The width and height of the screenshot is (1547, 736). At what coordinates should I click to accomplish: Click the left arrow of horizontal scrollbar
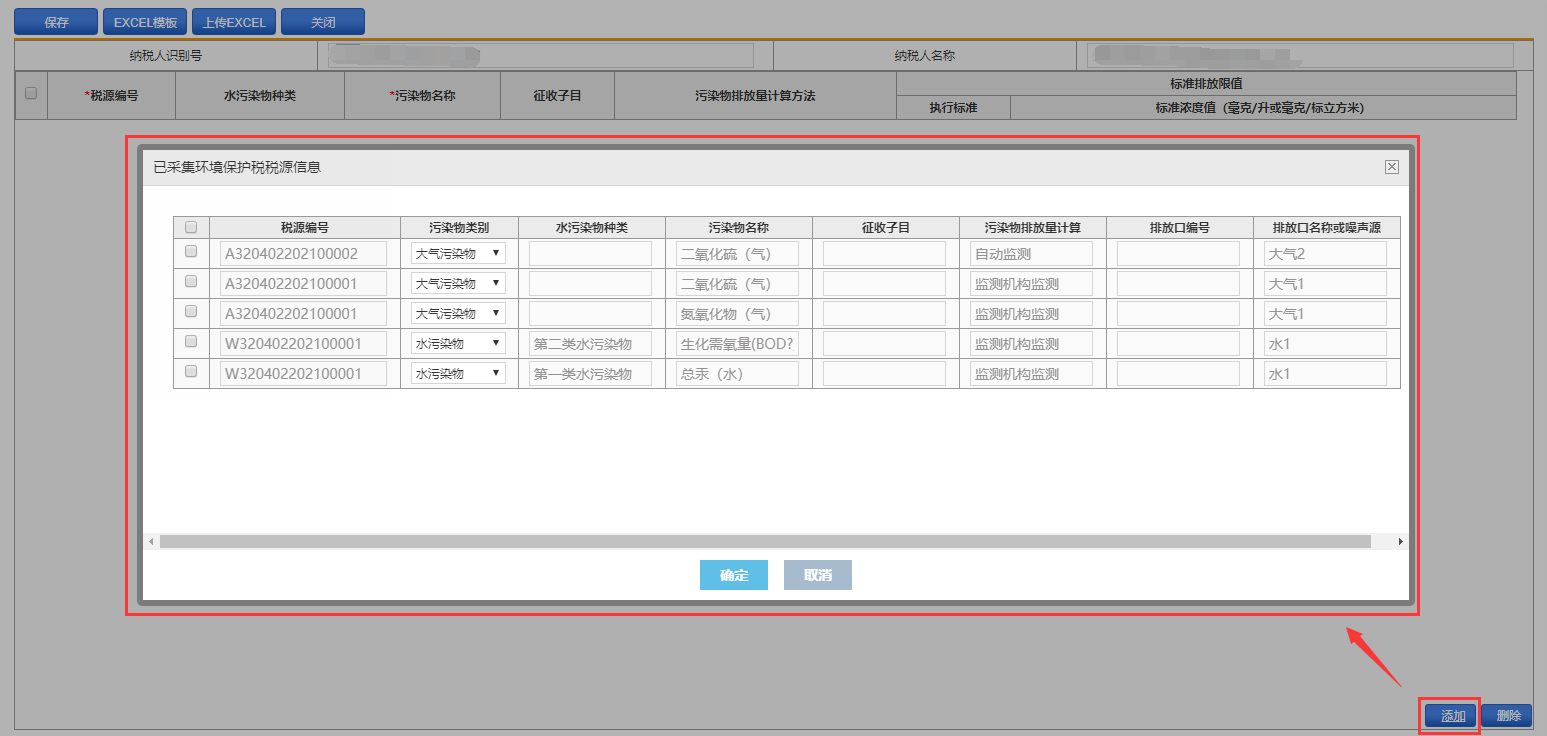coord(152,541)
